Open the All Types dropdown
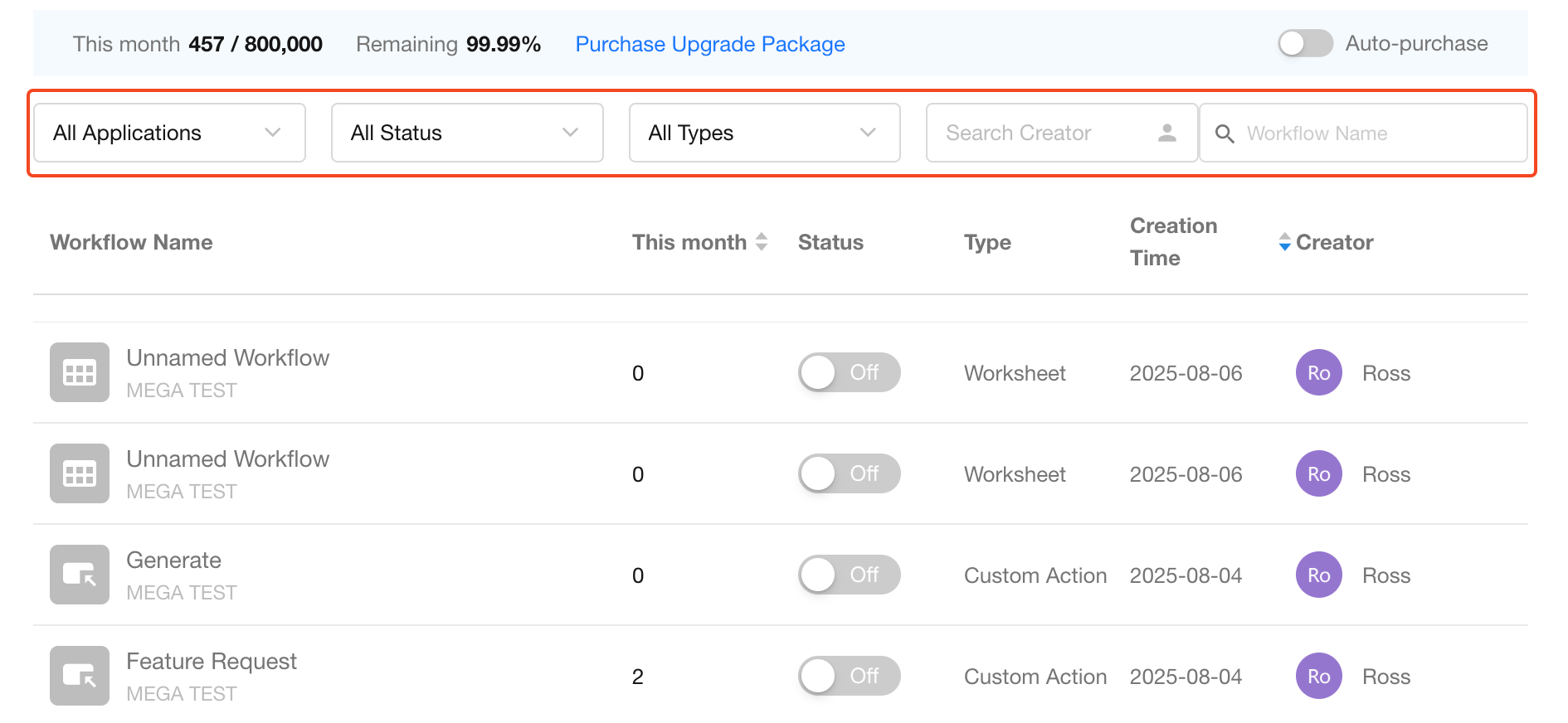 764,133
